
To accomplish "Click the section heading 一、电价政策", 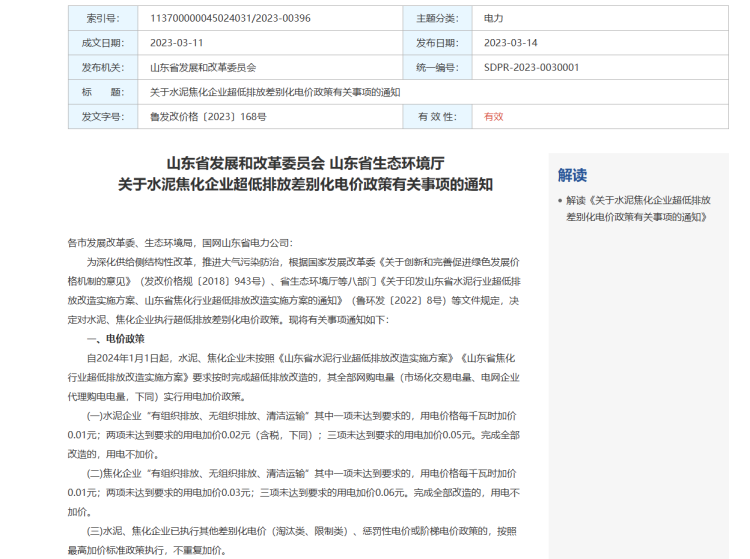I will (x=115, y=339).
